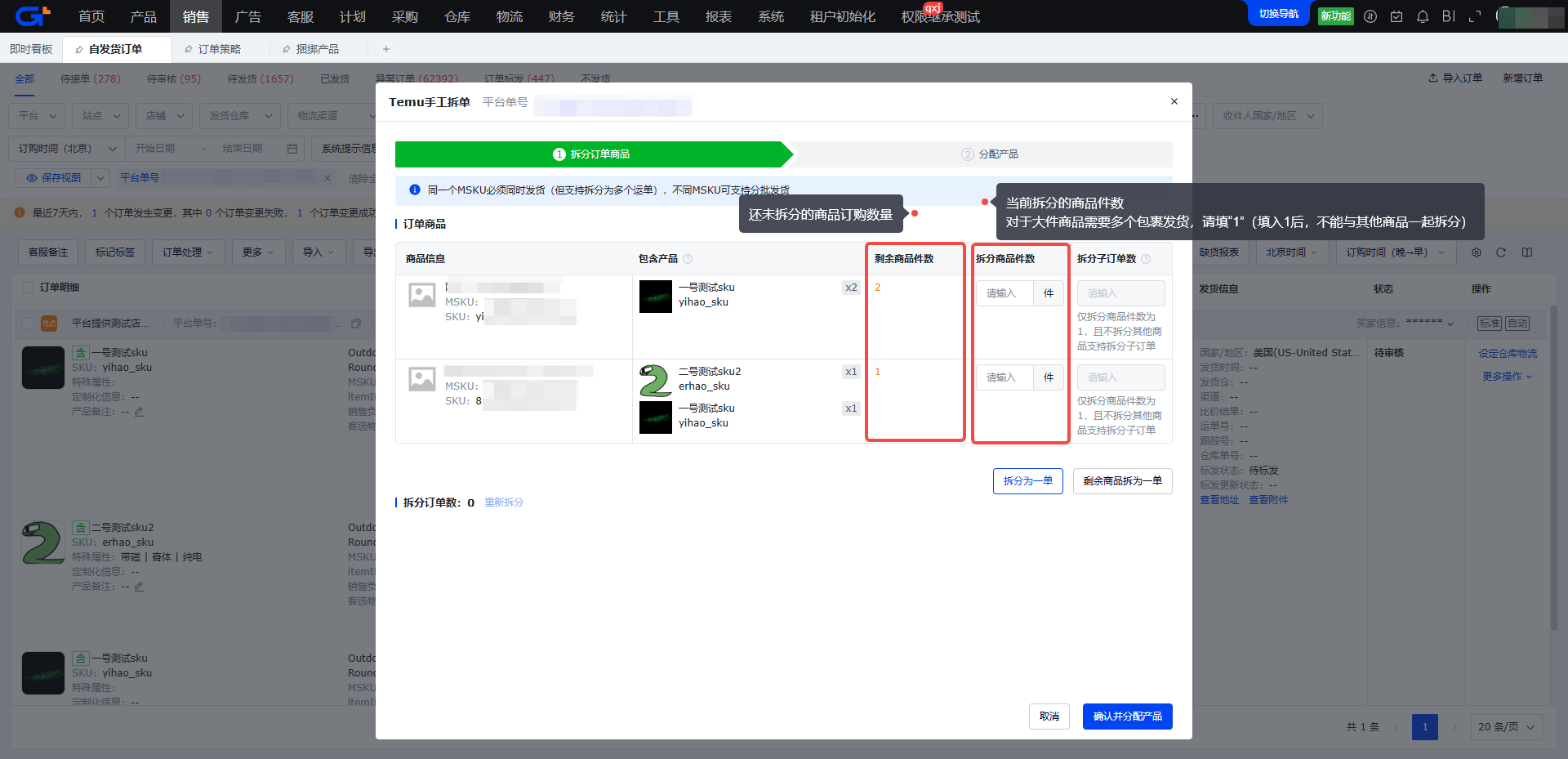Open the exchange/transfer circle icon in top bar
1568x759 pixels.
(1370, 16)
